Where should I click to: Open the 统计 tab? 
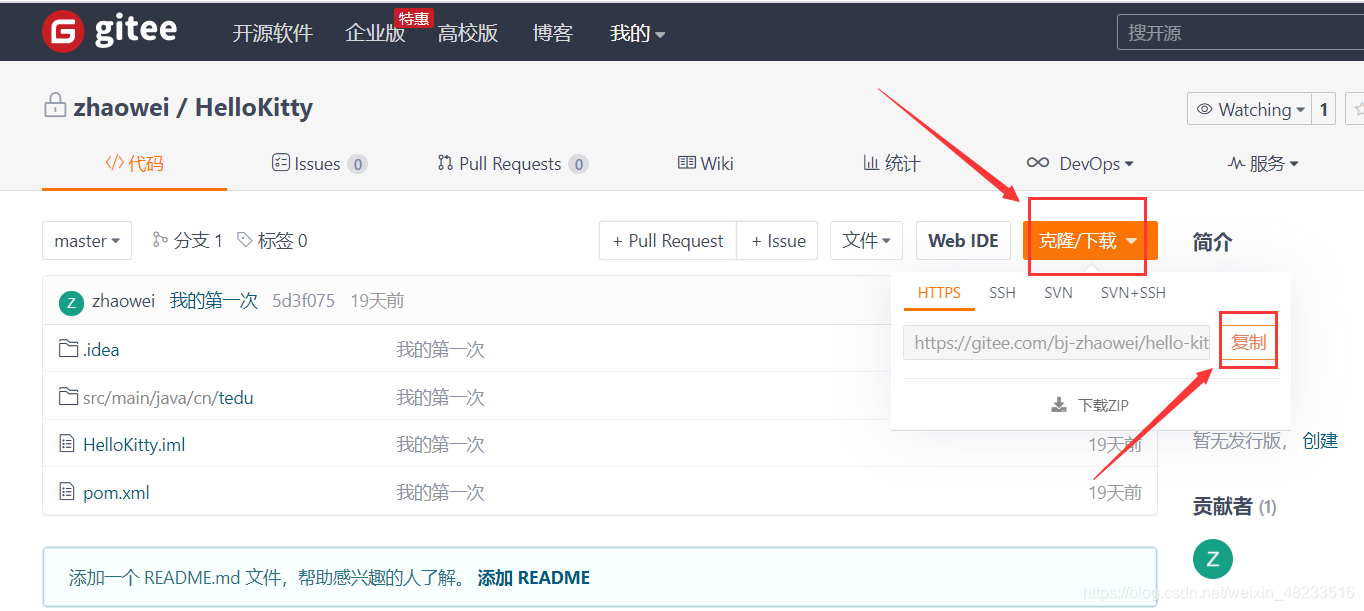[x=891, y=163]
